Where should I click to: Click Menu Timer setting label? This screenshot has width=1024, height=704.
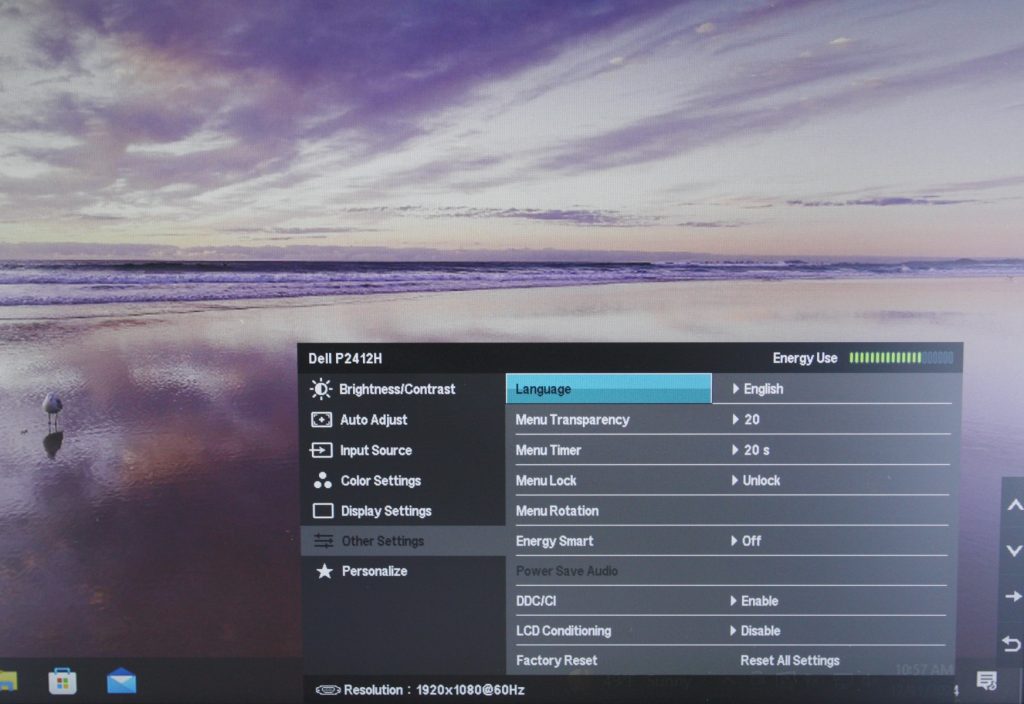[x=548, y=450]
